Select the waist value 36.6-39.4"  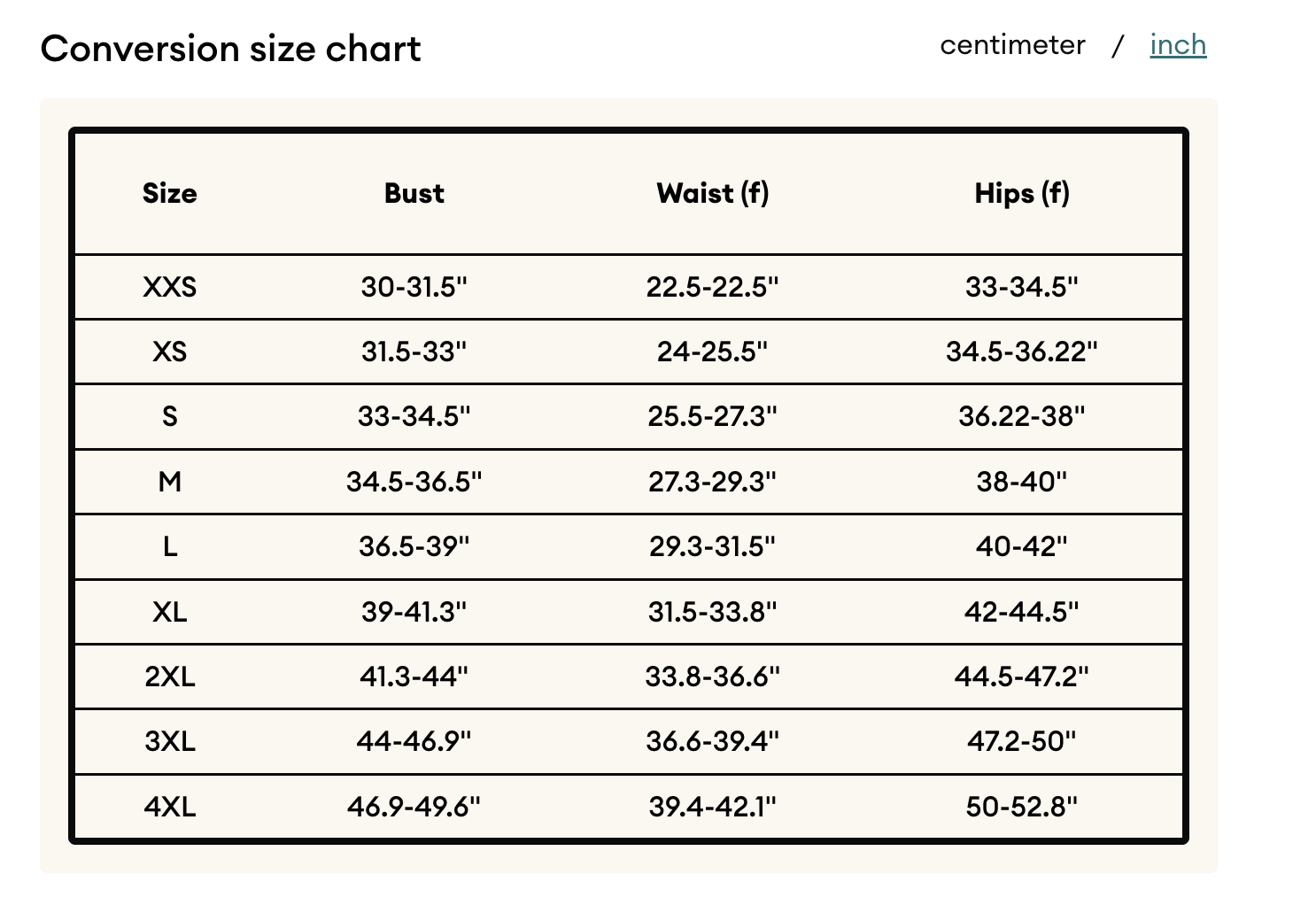(713, 741)
